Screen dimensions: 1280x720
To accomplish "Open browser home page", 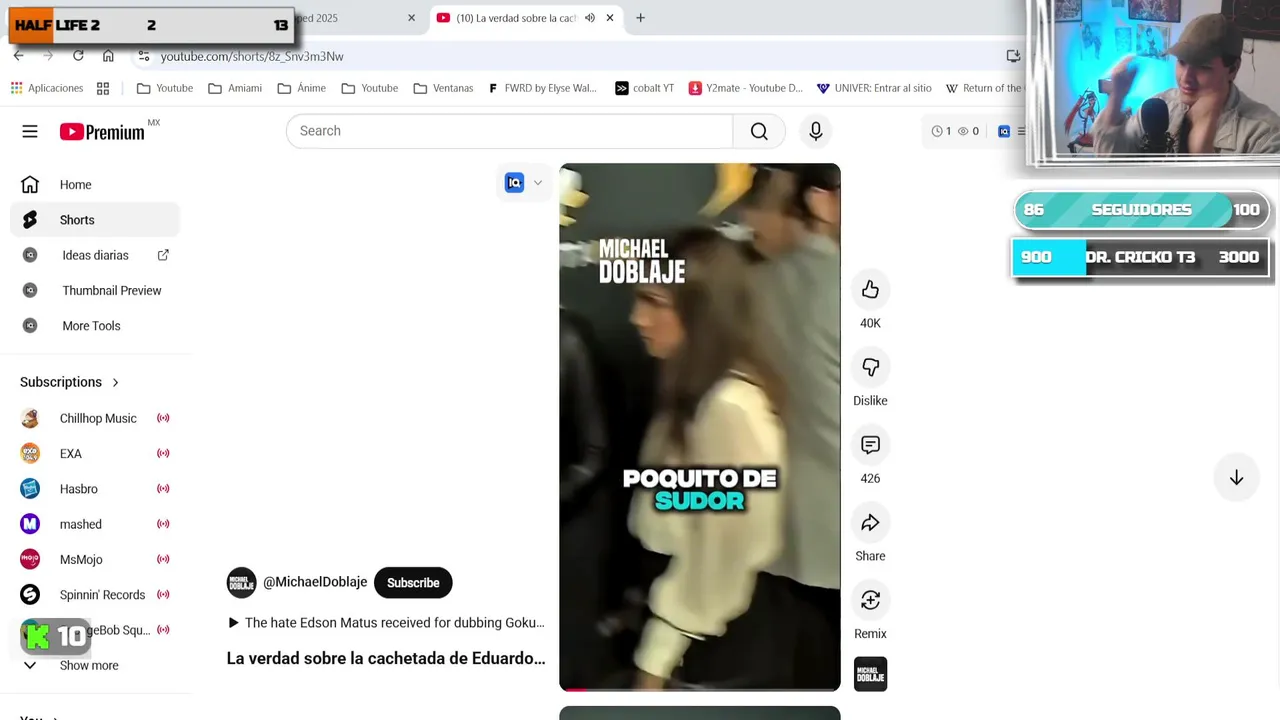I will (108, 56).
